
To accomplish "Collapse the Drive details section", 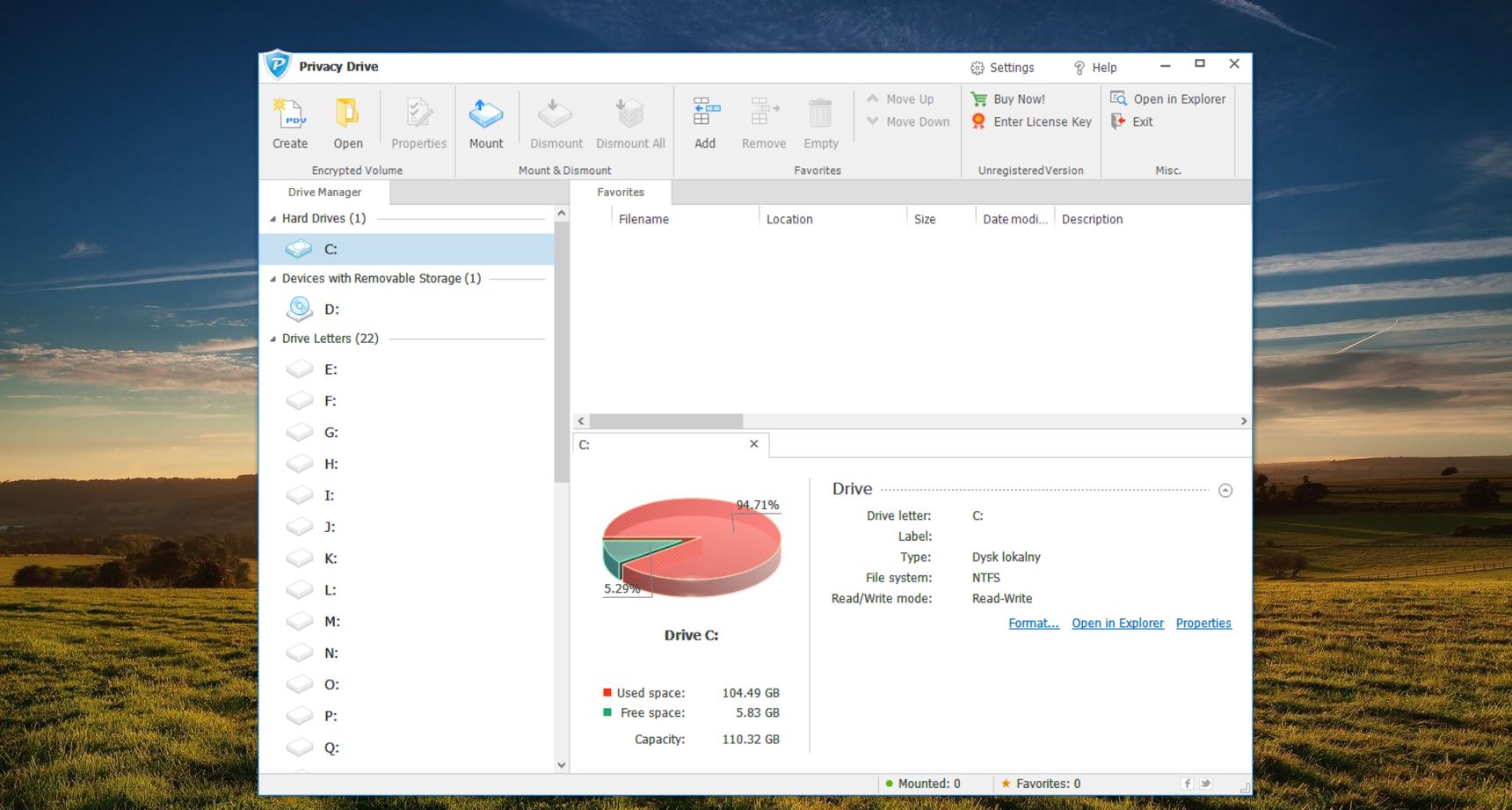I will (x=1225, y=491).
